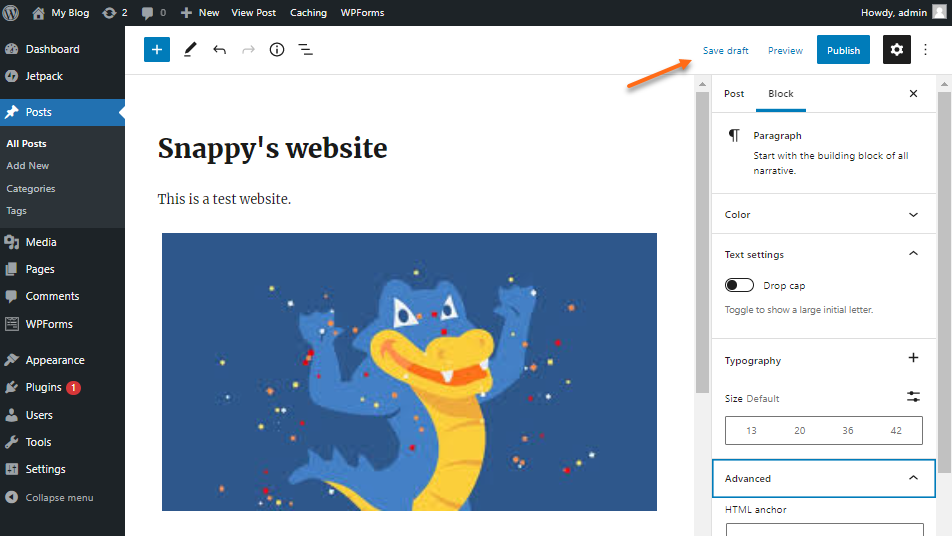The height and width of the screenshot is (536, 952).
Task: Toggle custom size slider control icon
Action: [x=913, y=397]
